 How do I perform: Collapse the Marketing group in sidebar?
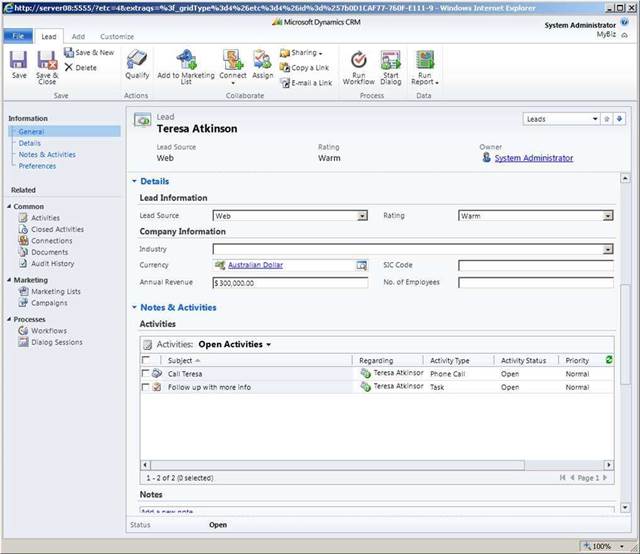9,280
